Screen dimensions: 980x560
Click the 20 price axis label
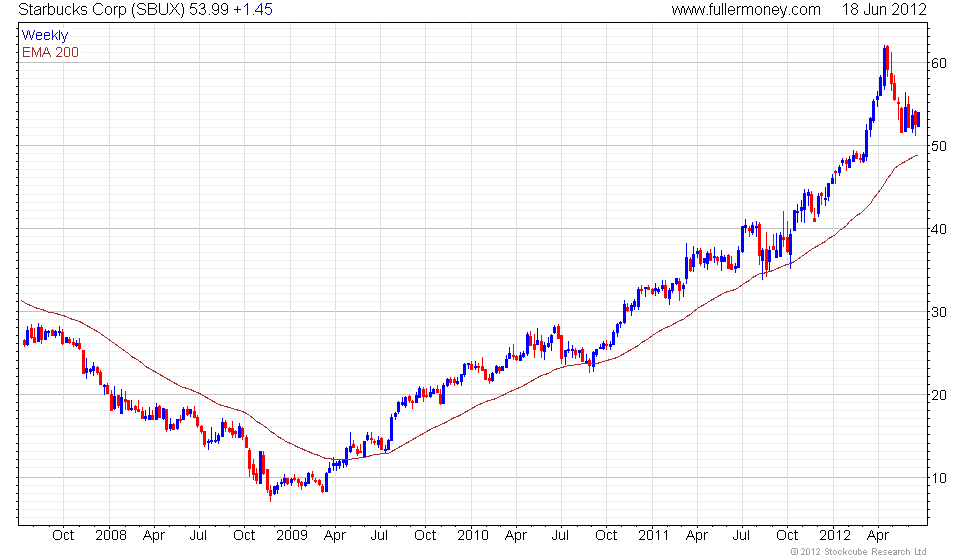click(939, 396)
